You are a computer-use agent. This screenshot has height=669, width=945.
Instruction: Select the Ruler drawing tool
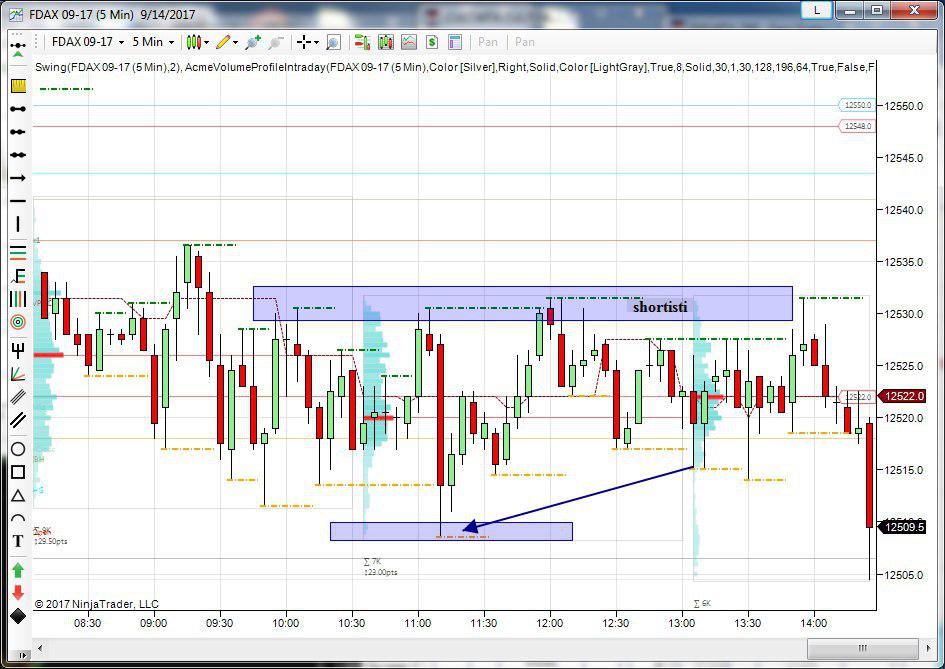tap(18, 86)
